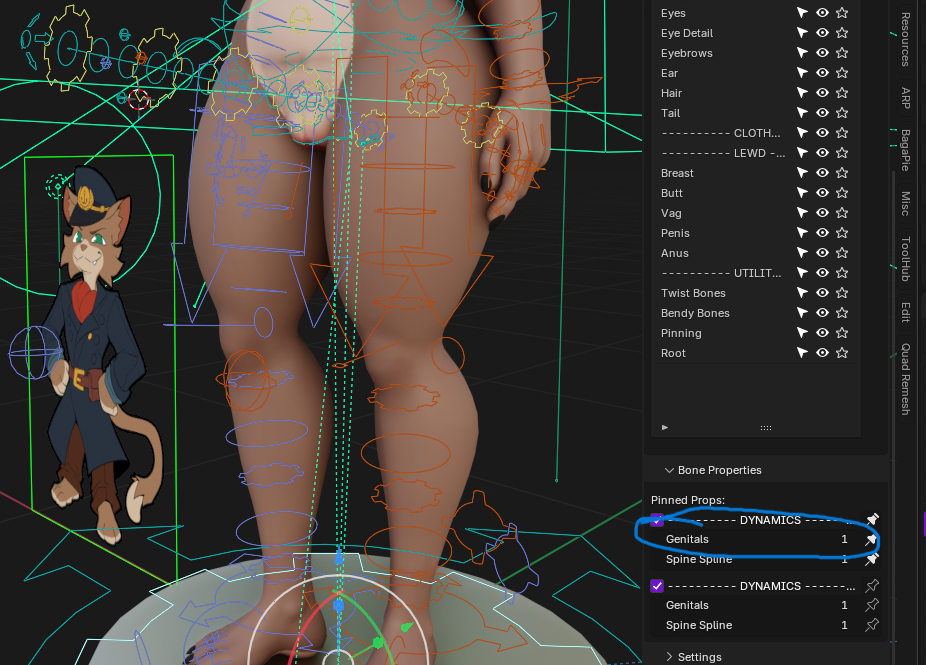Toggle visibility eye for Eyes collection

[822, 12]
